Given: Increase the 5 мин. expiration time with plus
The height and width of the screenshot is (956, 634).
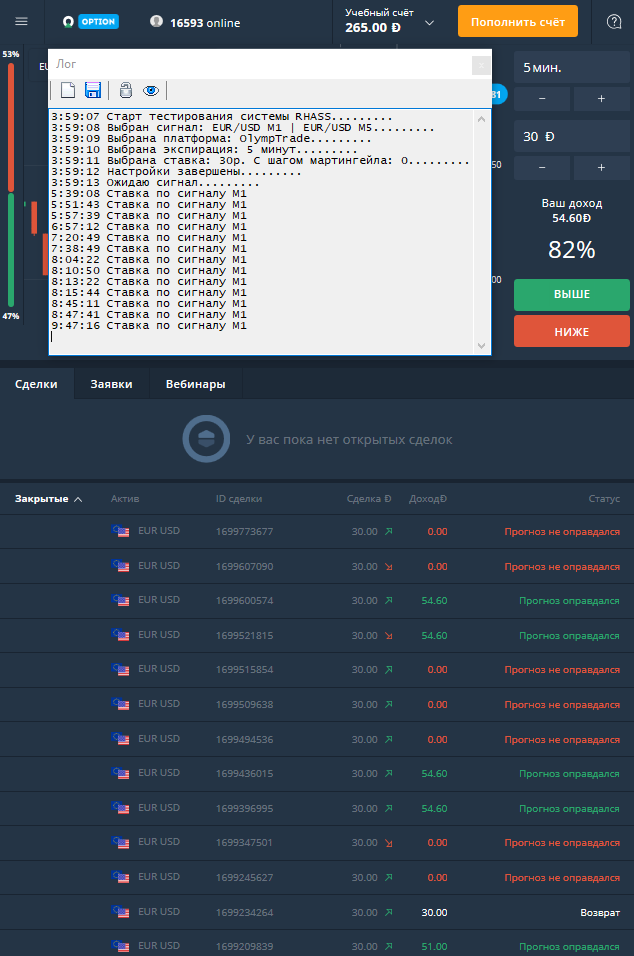Looking at the screenshot, I should pos(601,99).
